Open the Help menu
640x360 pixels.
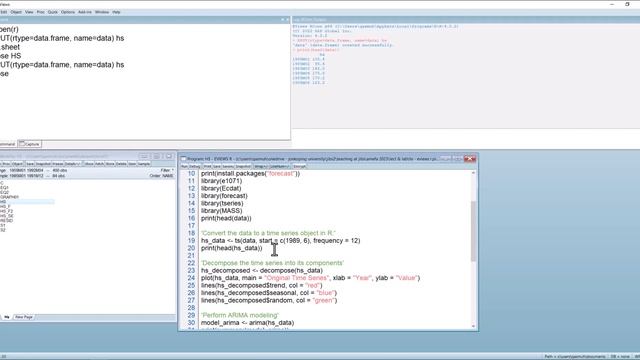116,12
